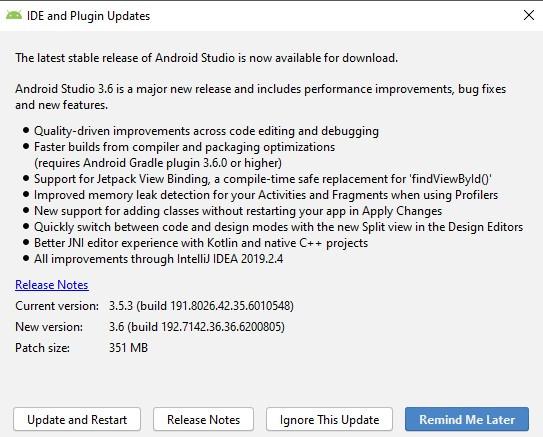Click the Release Notes button at bottom
The width and height of the screenshot is (543, 437).
coord(203,419)
